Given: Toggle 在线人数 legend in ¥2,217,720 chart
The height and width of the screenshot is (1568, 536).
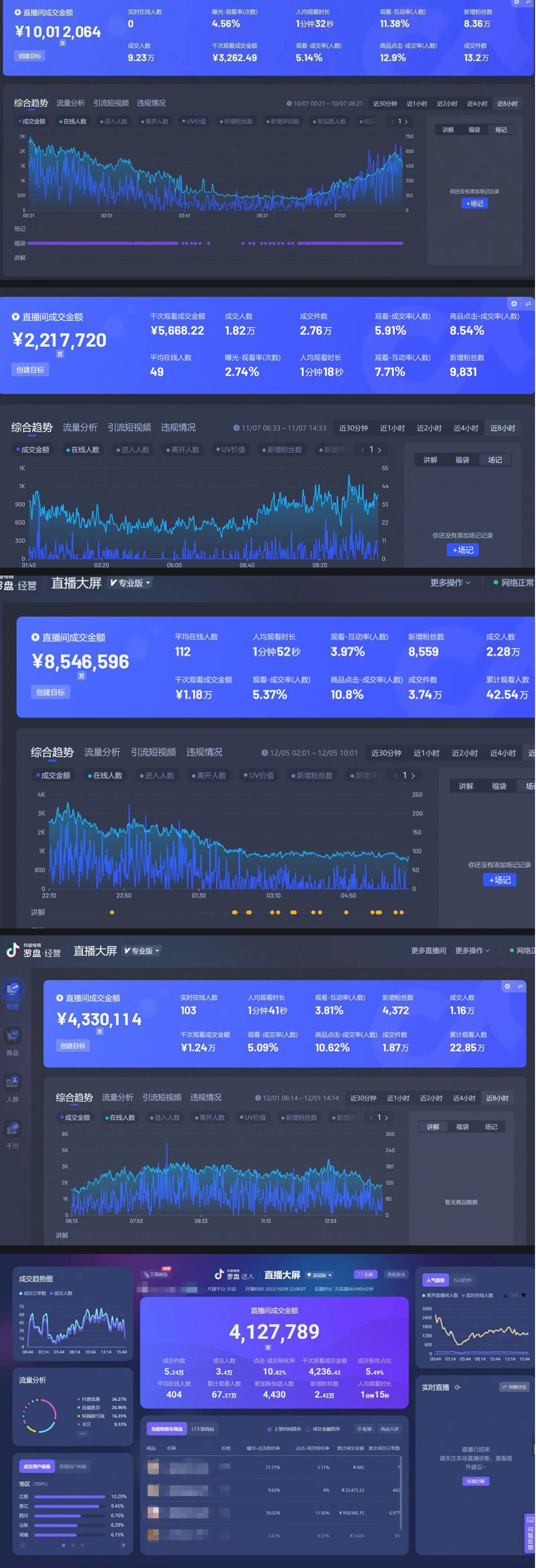Looking at the screenshot, I should (x=83, y=450).
